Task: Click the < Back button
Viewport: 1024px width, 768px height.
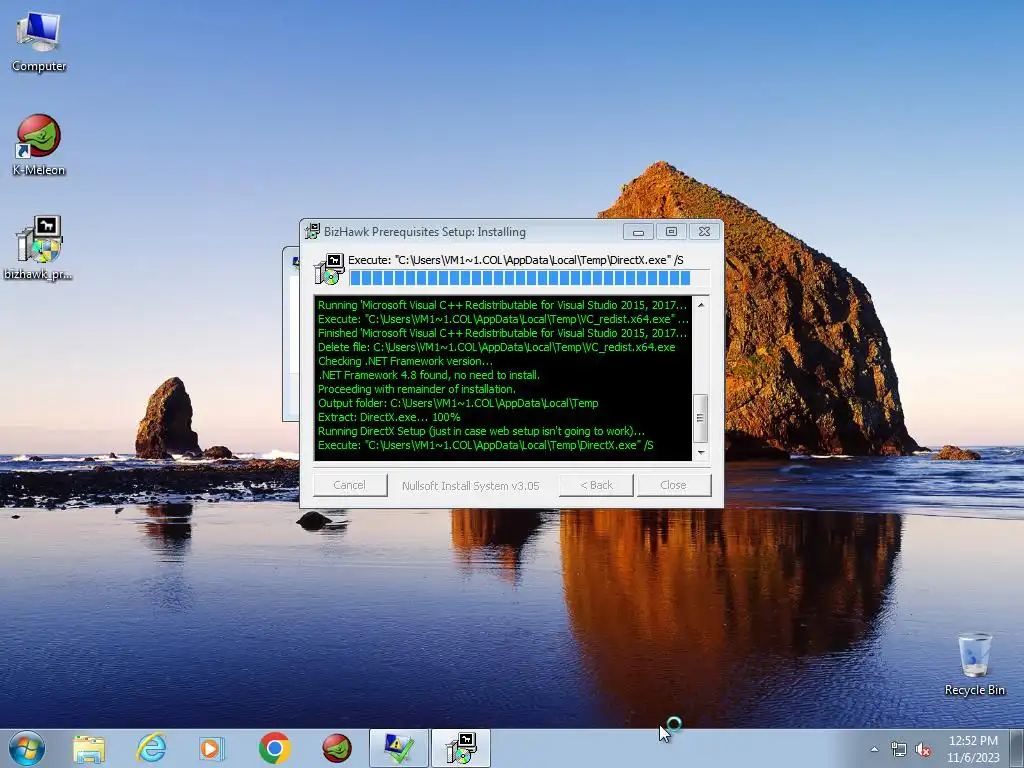Action: 596,485
